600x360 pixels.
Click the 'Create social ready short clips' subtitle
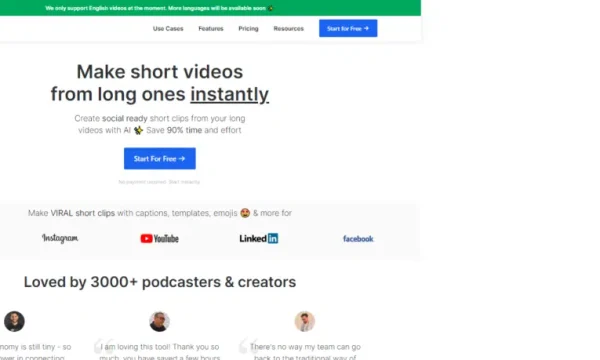click(x=160, y=124)
